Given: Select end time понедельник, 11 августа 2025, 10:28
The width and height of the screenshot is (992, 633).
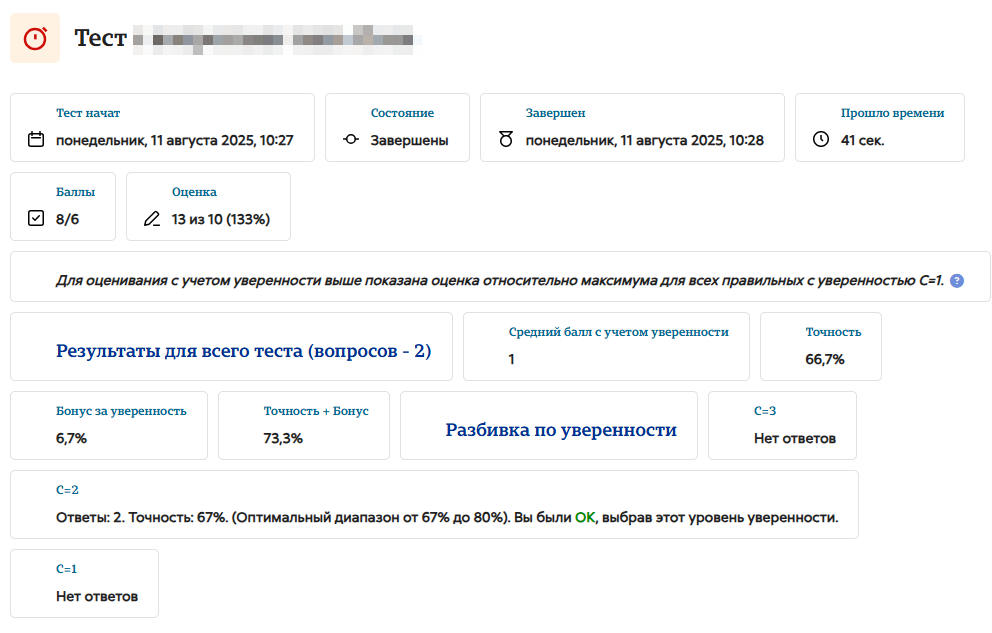Looking at the screenshot, I should (645, 140).
